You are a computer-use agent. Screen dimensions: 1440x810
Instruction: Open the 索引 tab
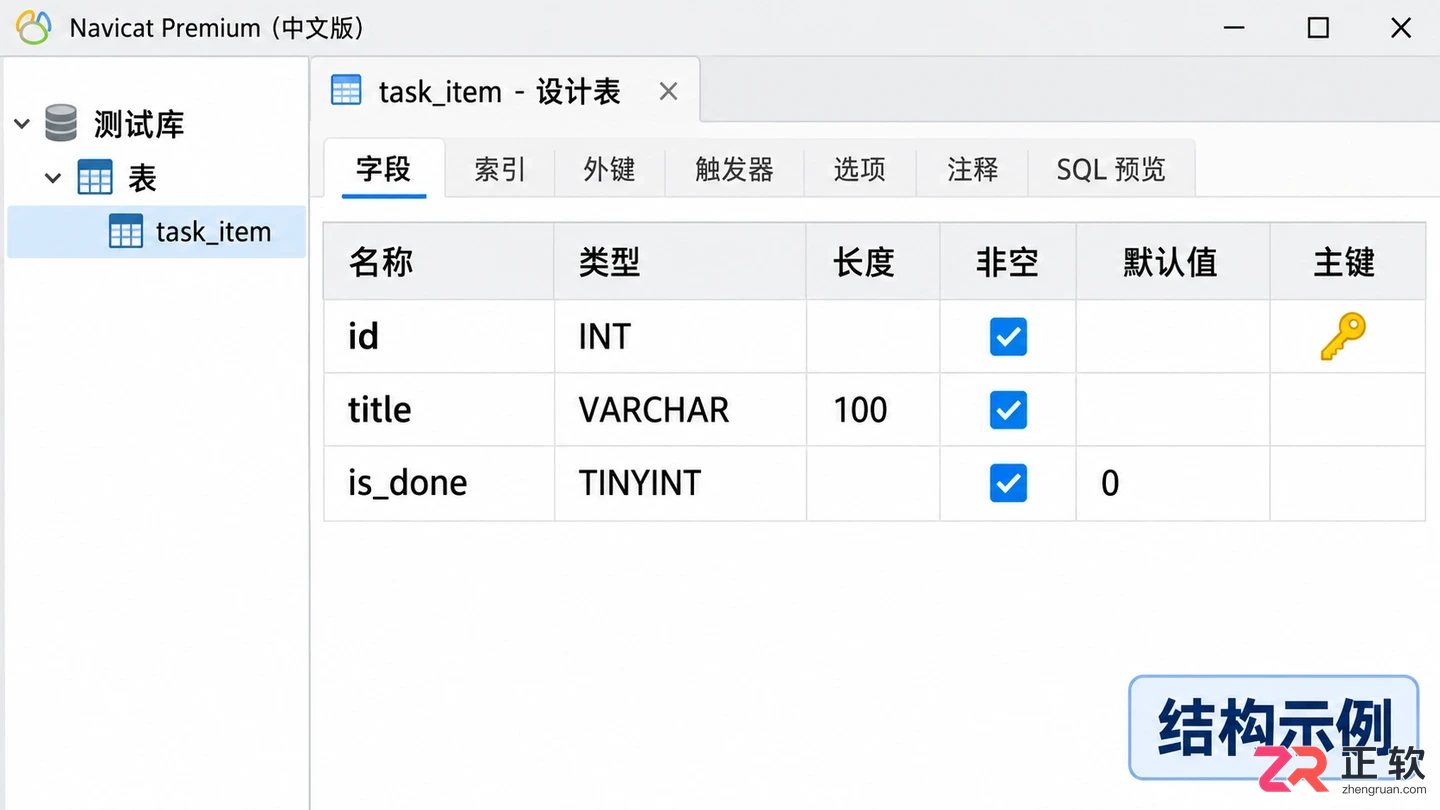point(500,169)
